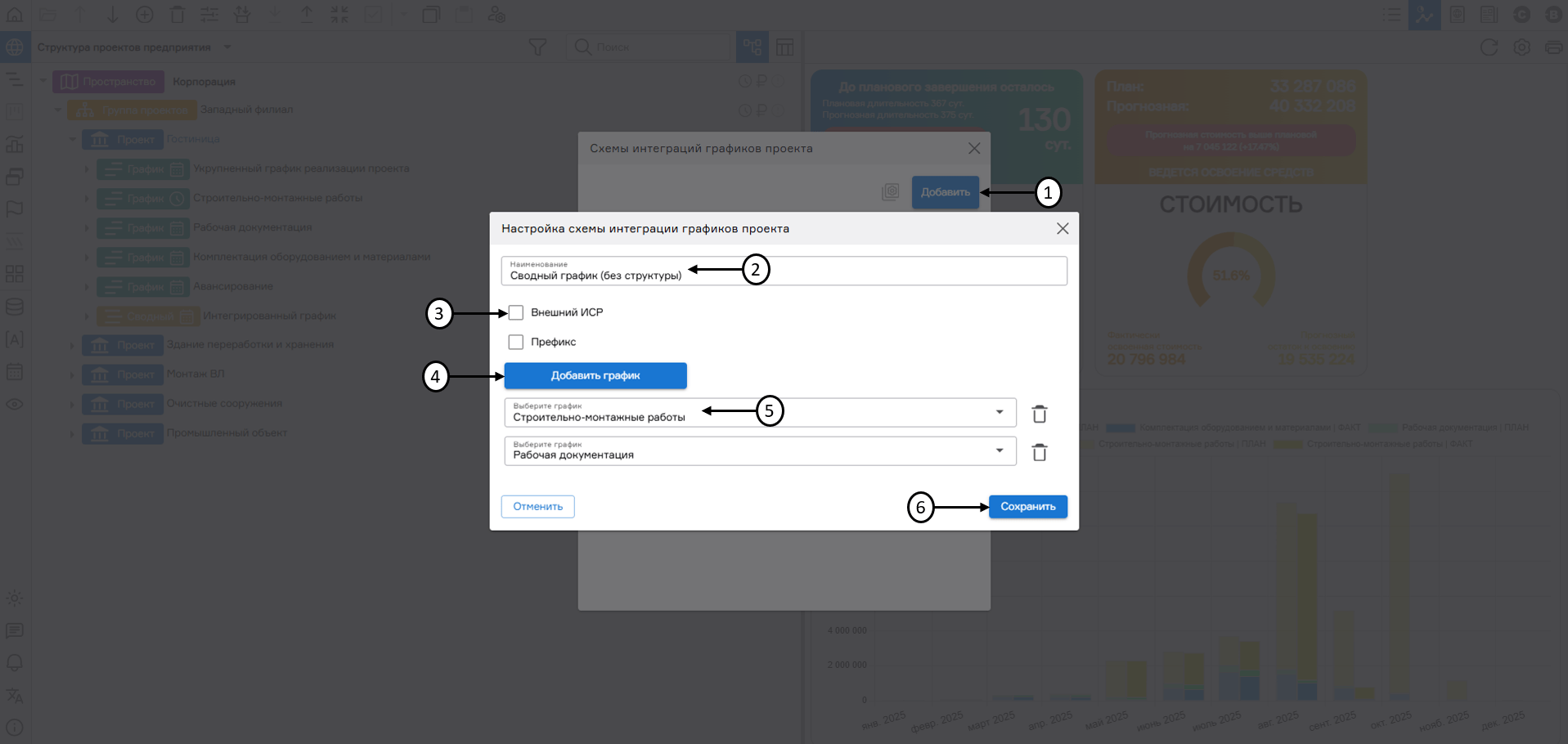This screenshot has width=1568, height=744.
Task: Click the delete (trash) toolbar icon
Action: (177, 14)
